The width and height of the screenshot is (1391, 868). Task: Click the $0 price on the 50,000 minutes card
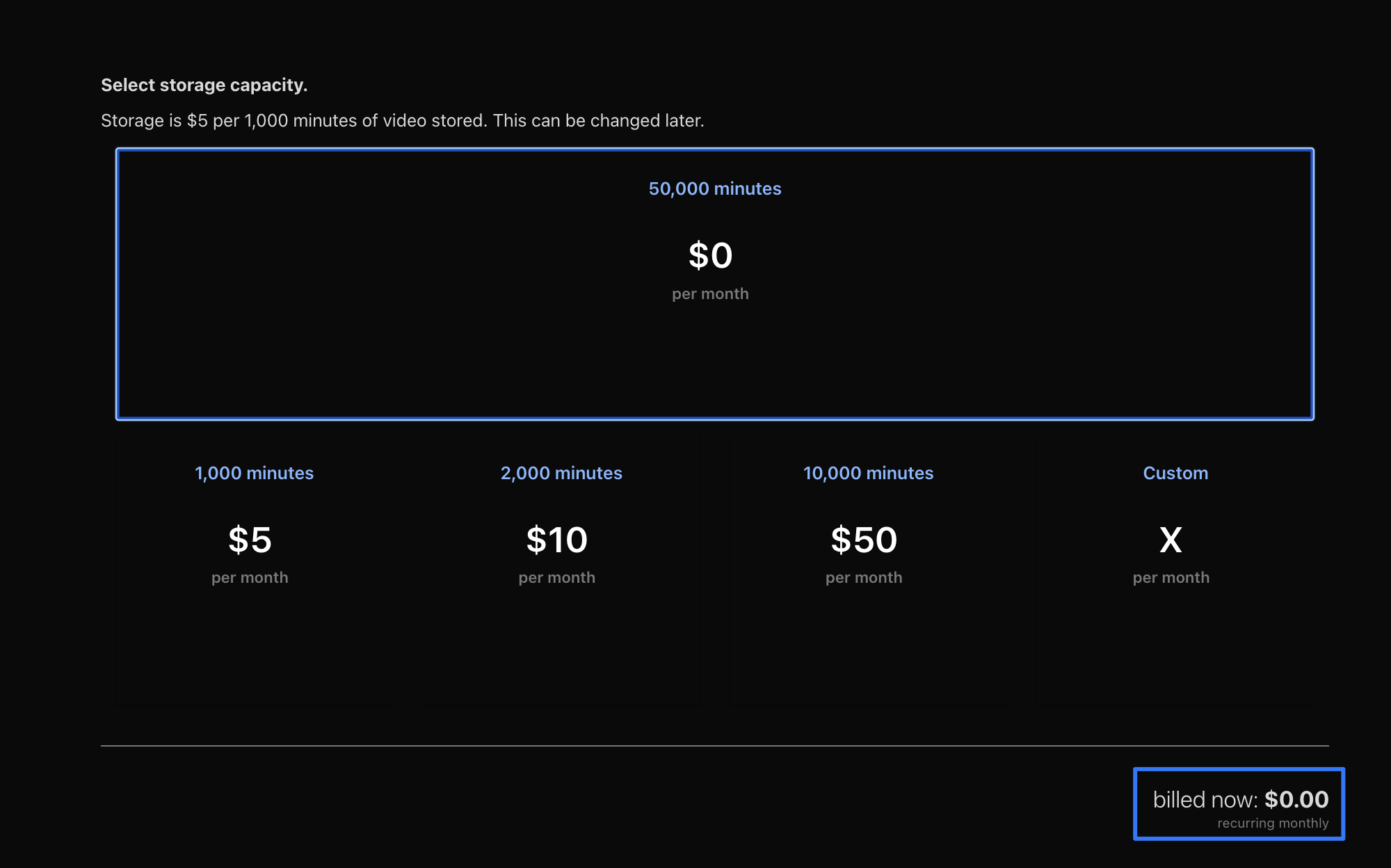(710, 255)
